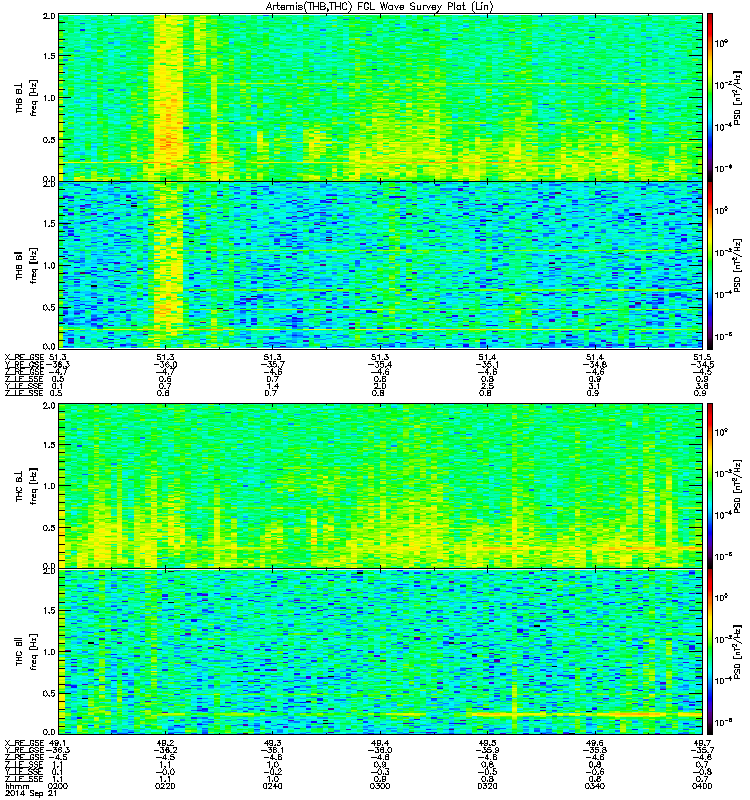Click the color bar beside the THC B∥ panel
750x800 pixels.
(x=710, y=652)
